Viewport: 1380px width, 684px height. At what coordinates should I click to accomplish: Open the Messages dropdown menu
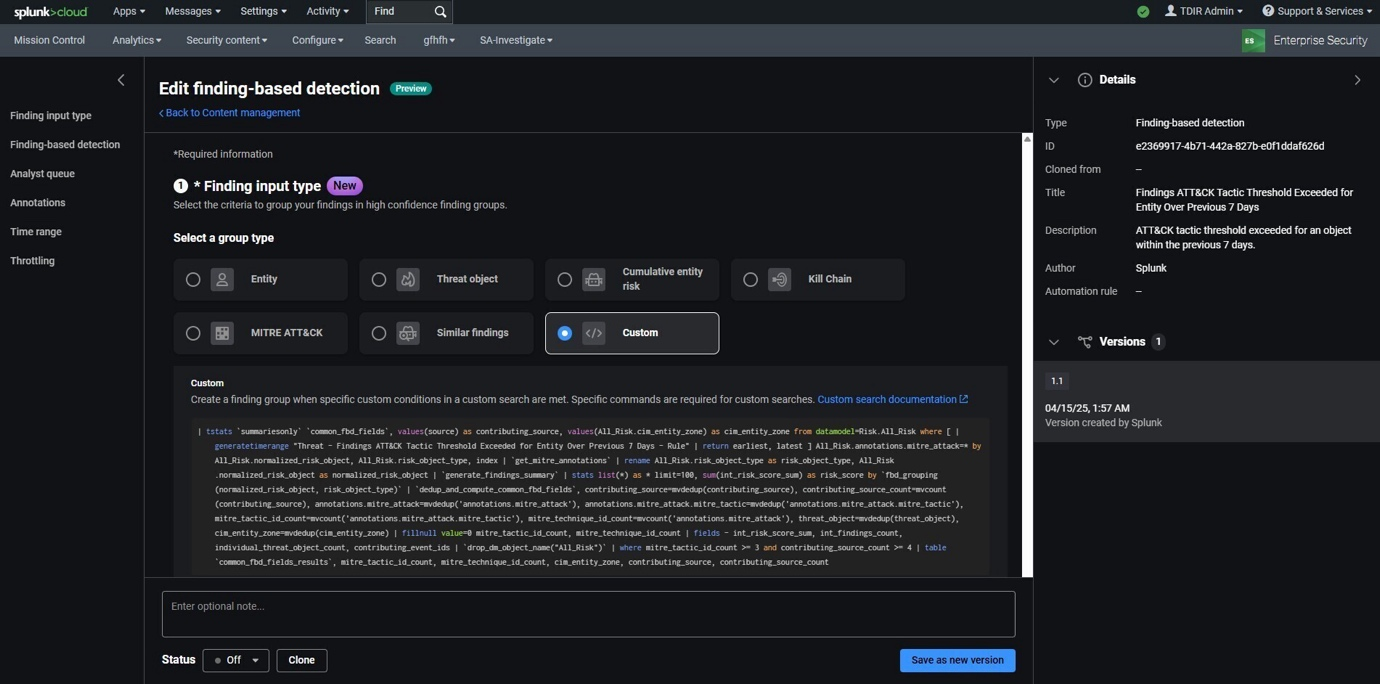coord(193,11)
